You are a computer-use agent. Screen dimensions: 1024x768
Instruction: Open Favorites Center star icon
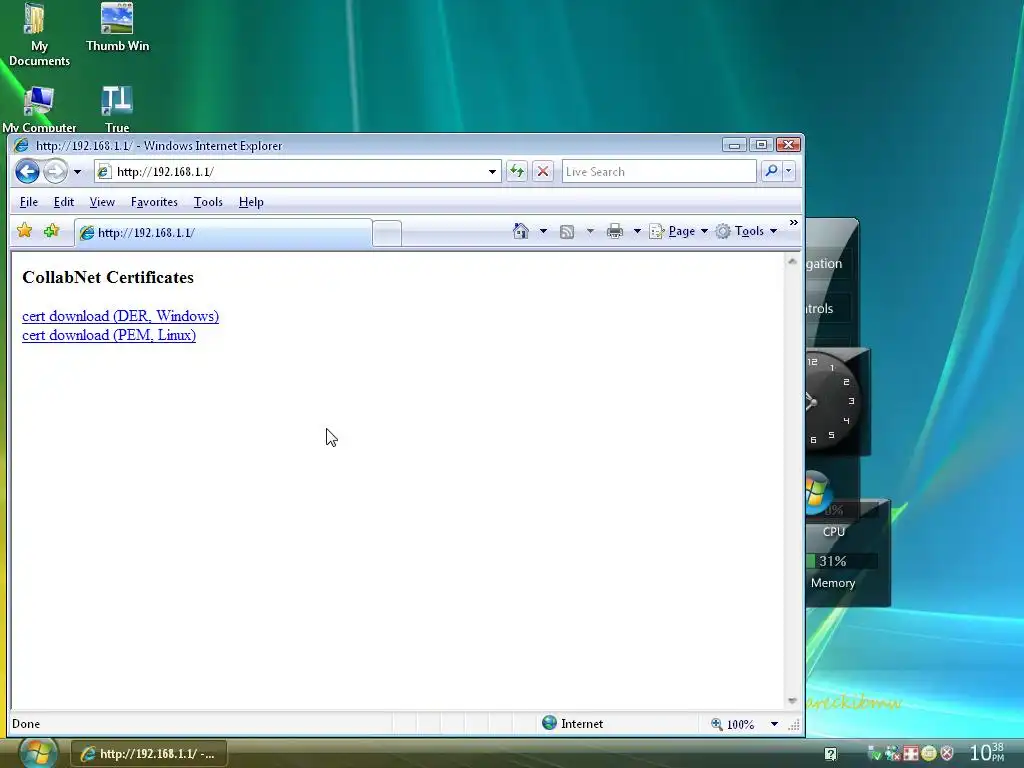coord(25,231)
